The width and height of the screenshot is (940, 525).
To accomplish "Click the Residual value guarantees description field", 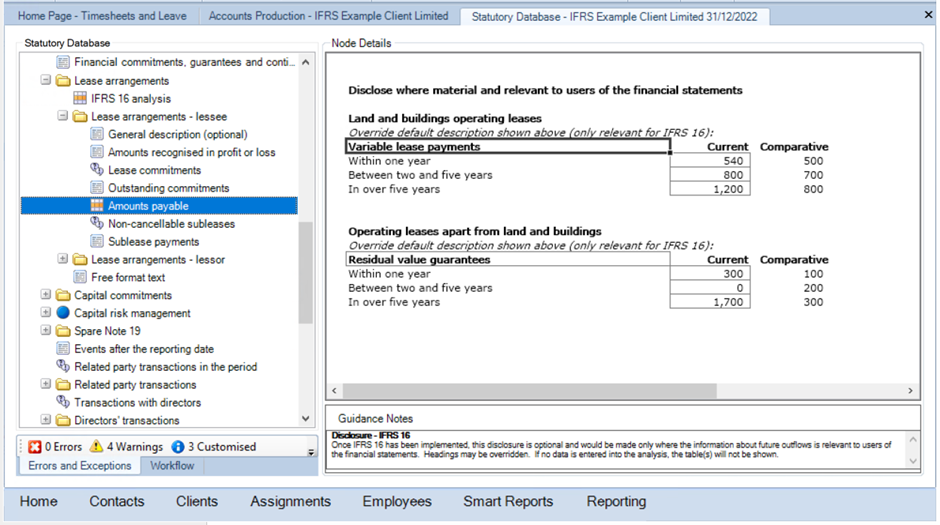I will point(508,260).
